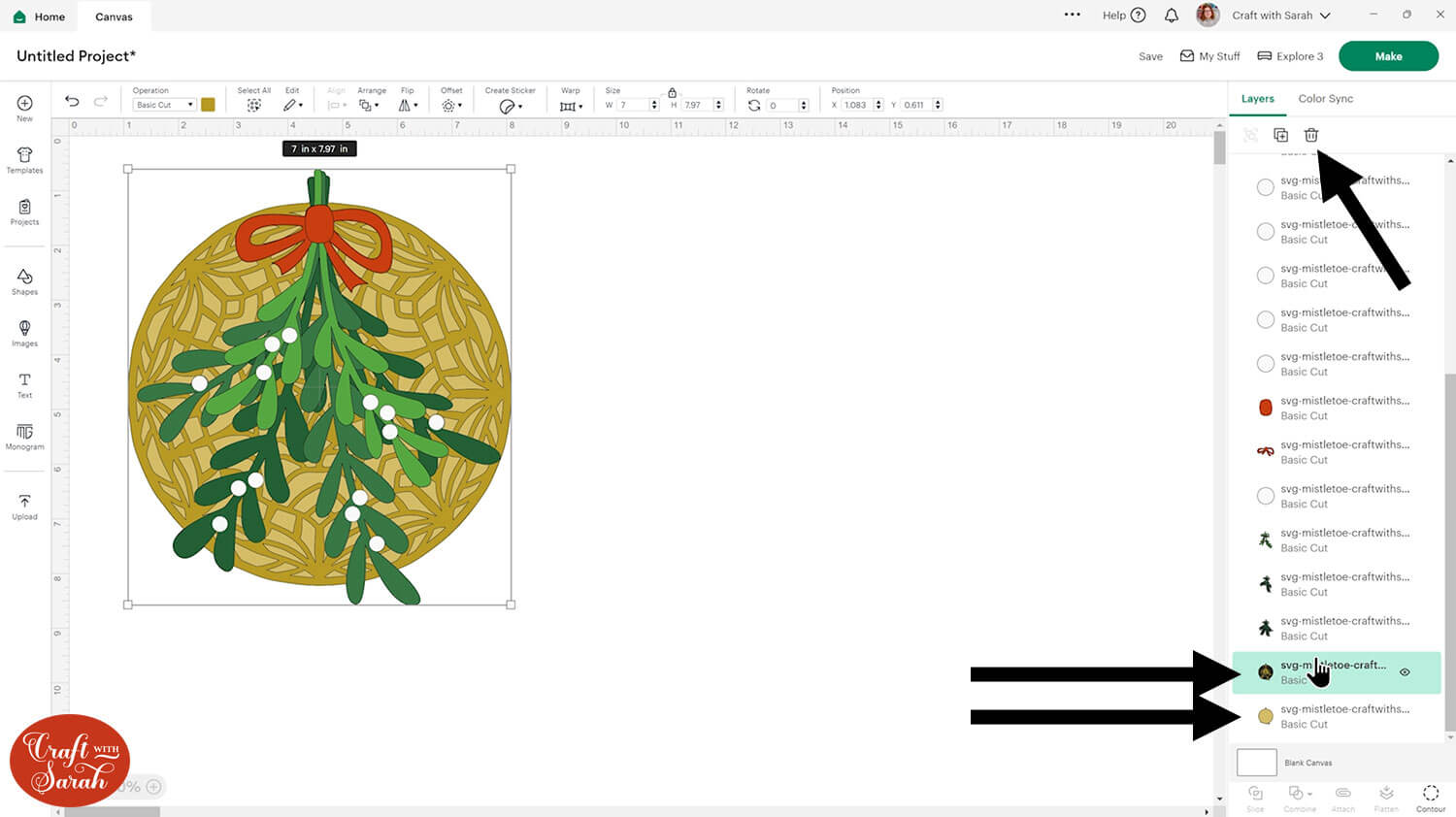Select the bottom gold circle layer
1456x817 pixels.
(1337, 716)
